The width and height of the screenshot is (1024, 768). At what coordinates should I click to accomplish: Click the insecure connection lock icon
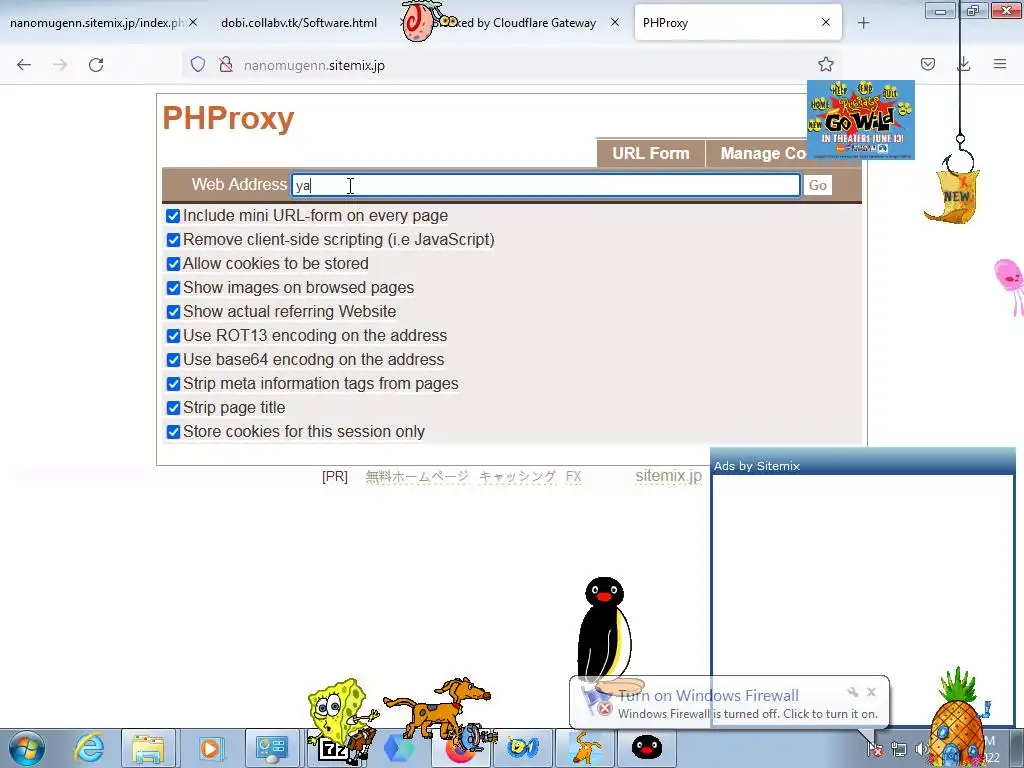tap(225, 64)
